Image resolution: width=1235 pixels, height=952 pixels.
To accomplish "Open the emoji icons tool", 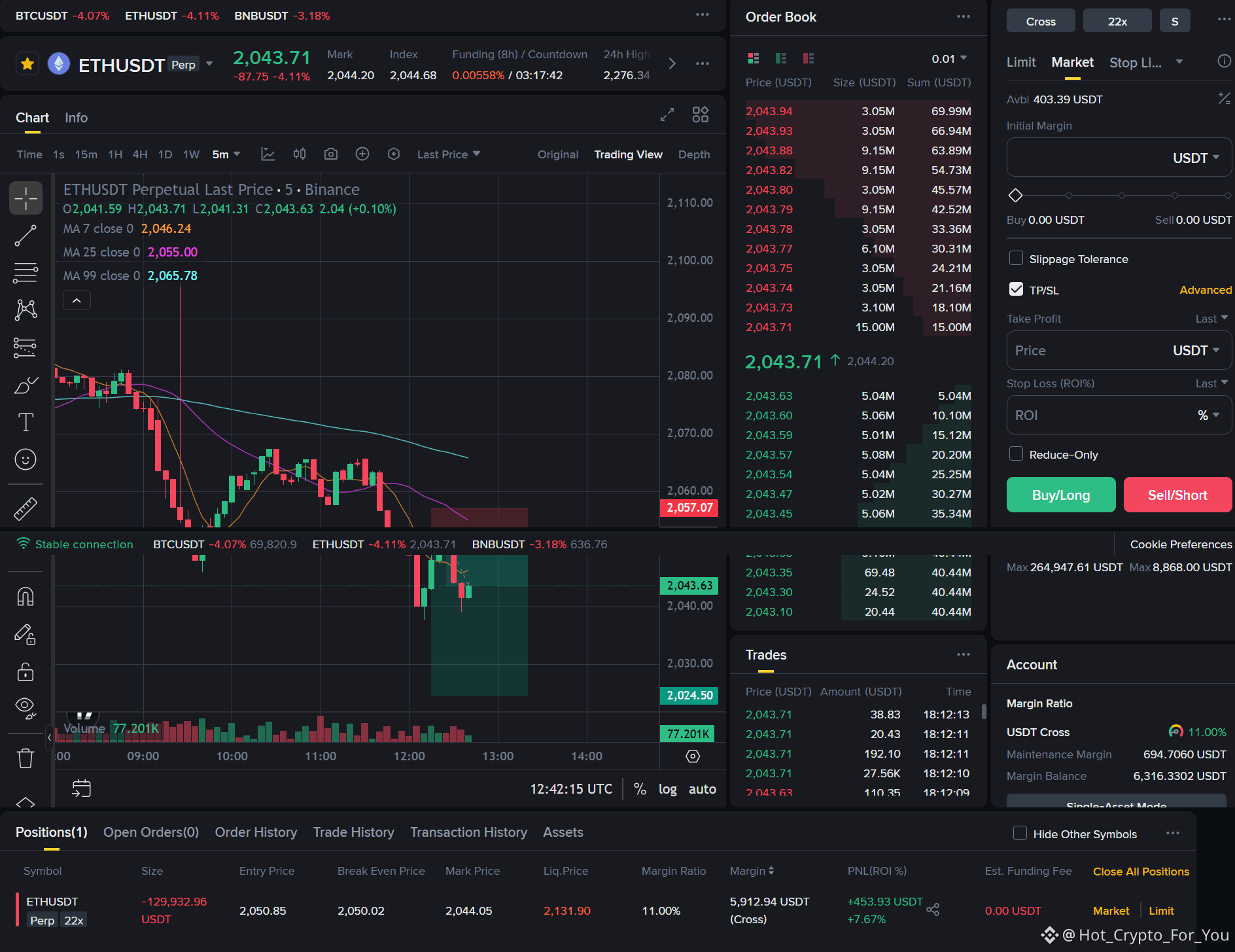I will click(x=26, y=459).
